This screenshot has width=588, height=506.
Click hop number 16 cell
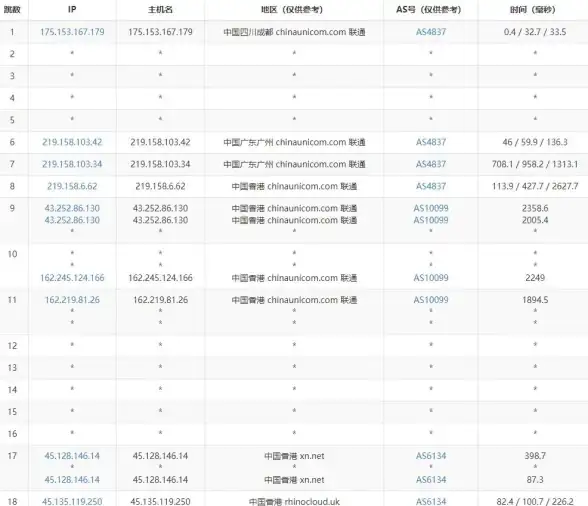click(x=12, y=434)
